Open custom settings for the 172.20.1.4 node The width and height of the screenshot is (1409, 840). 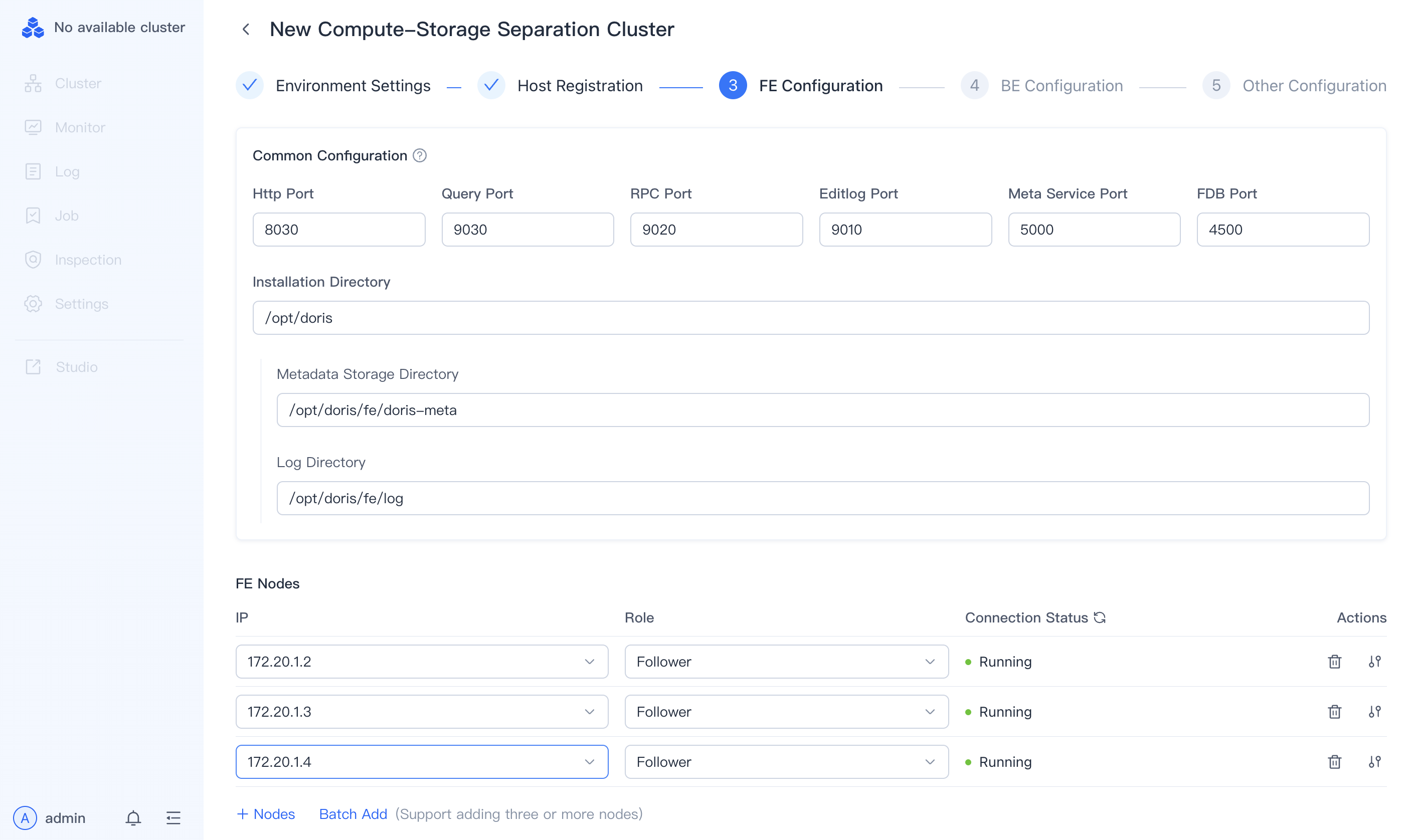pyautogui.click(x=1374, y=762)
